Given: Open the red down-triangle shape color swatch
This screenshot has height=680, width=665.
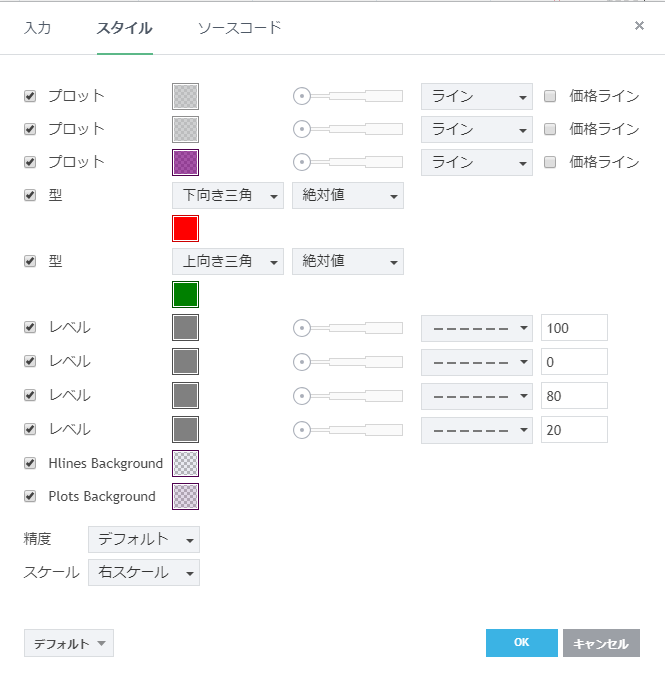Looking at the screenshot, I should point(185,229).
